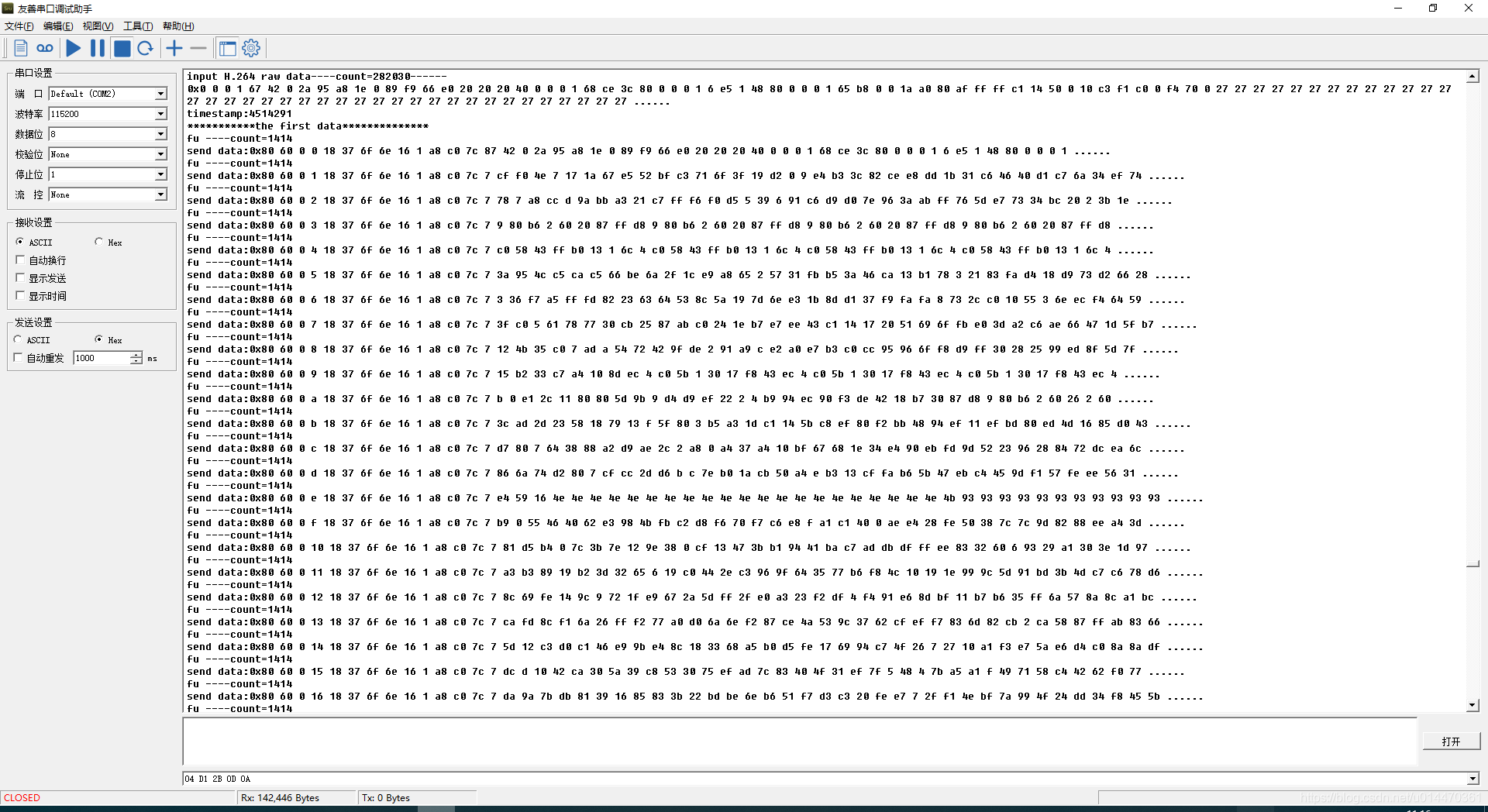Open the 工具(T) menu
The height and width of the screenshot is (812, 1488).
(x=138, y=26)
